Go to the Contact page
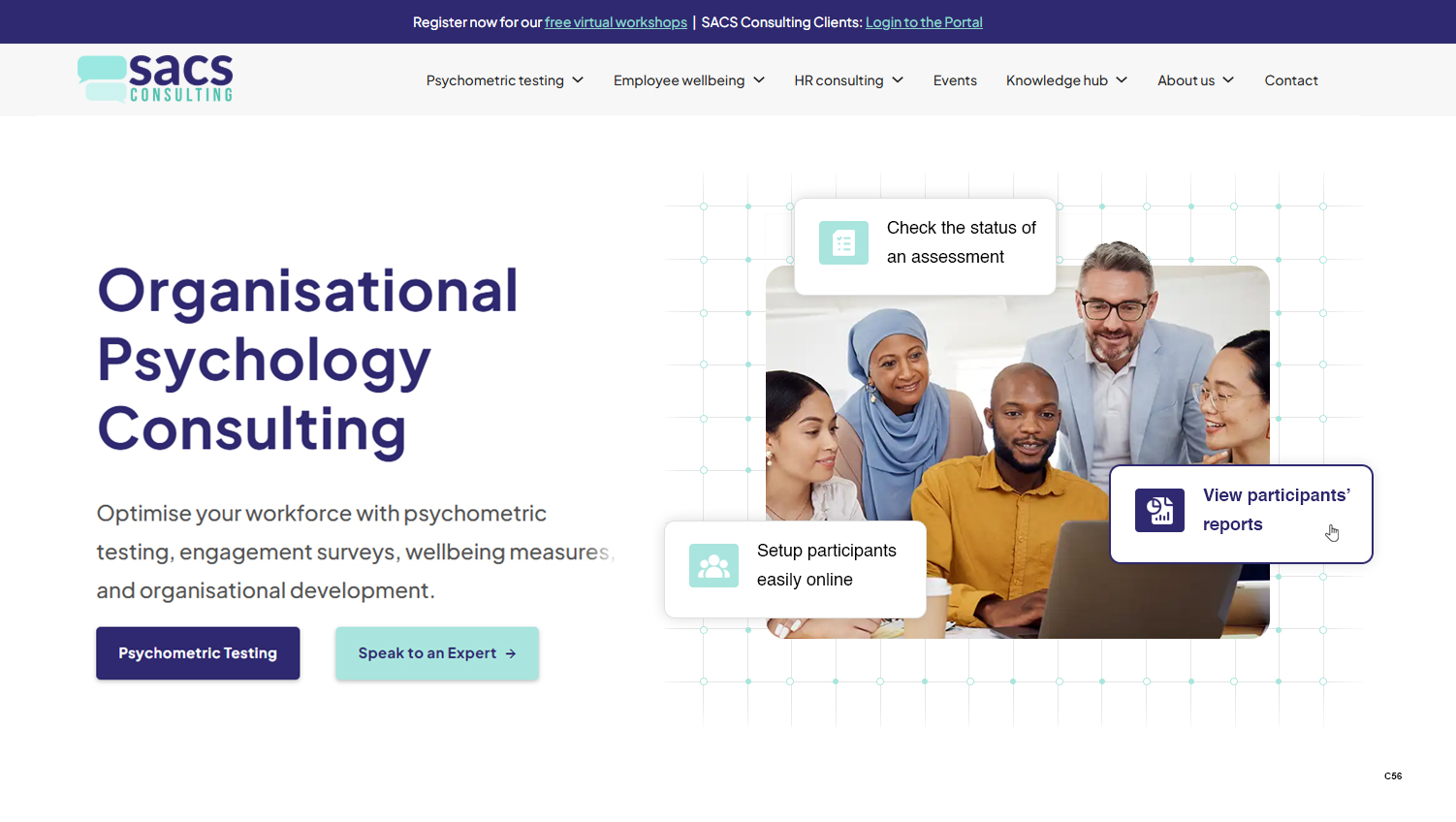 pos(1291,80)
